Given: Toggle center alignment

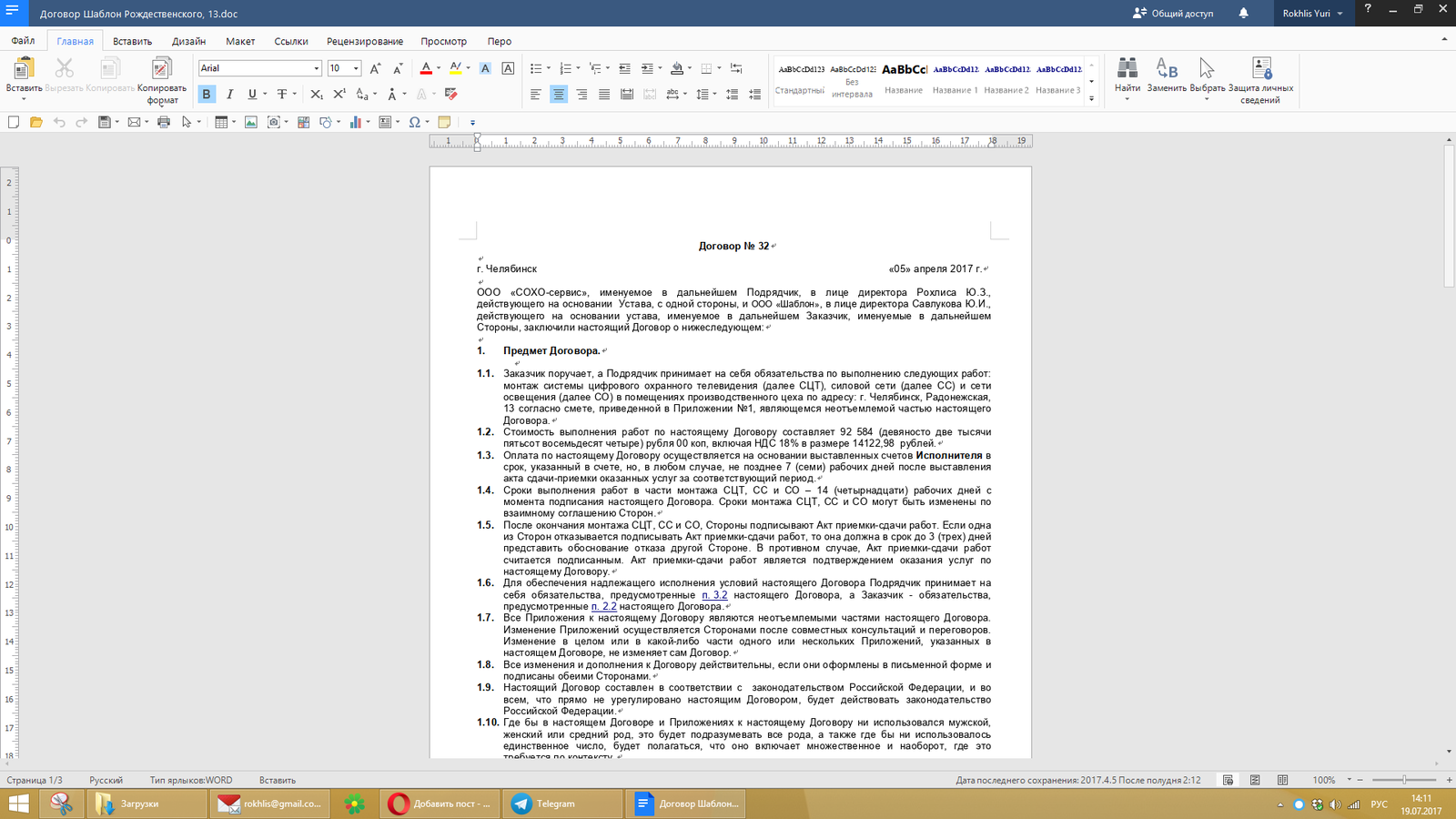Looking at the screenshot, I should [559, 95].
